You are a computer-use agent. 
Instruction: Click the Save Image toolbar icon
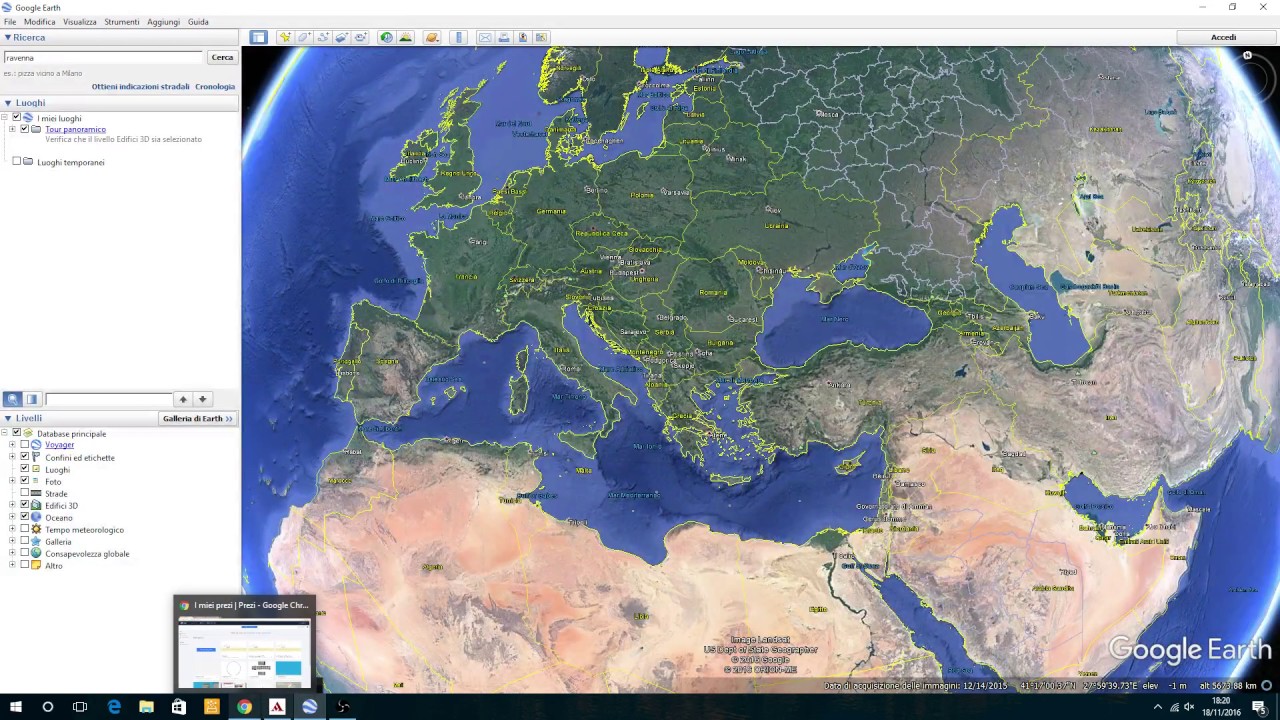pyautogui.click(x=523, y=37)
